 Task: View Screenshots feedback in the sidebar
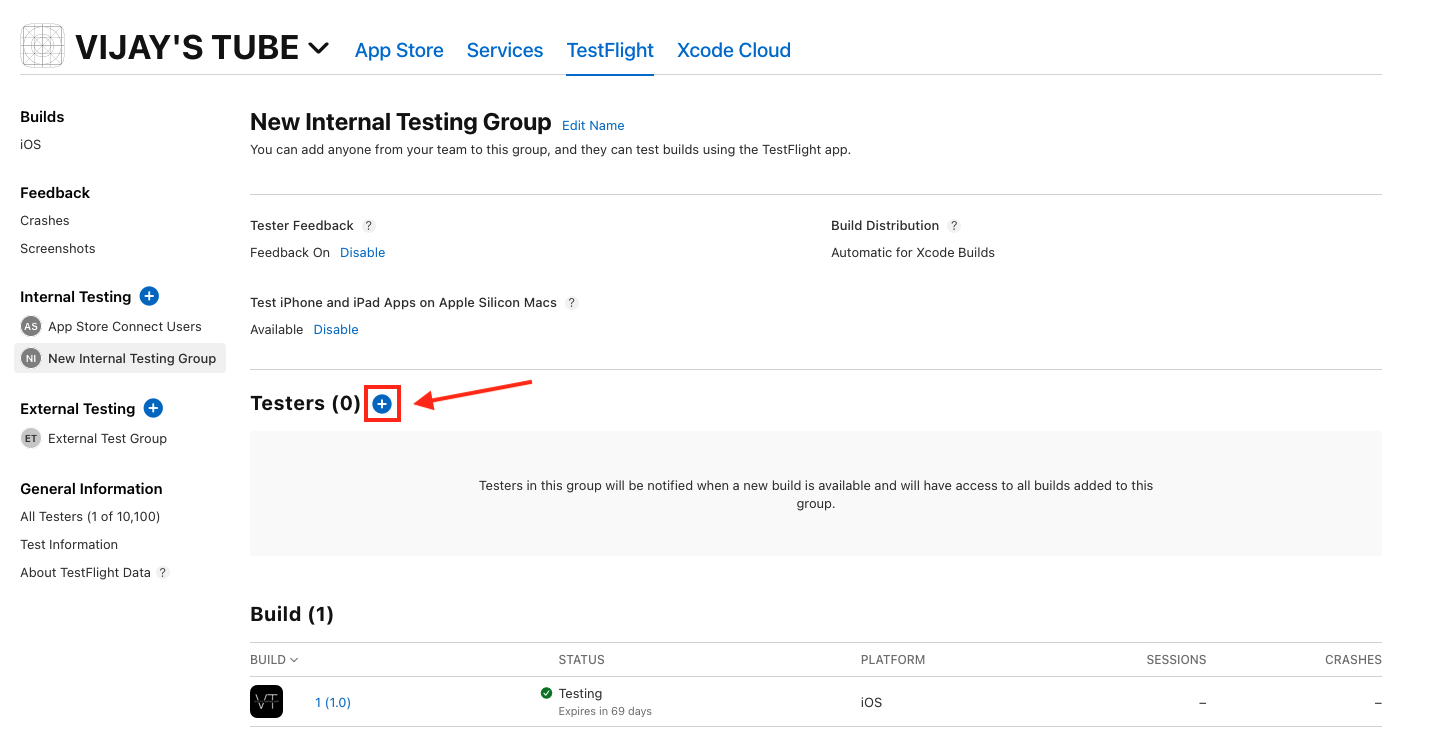pos(58,248)
